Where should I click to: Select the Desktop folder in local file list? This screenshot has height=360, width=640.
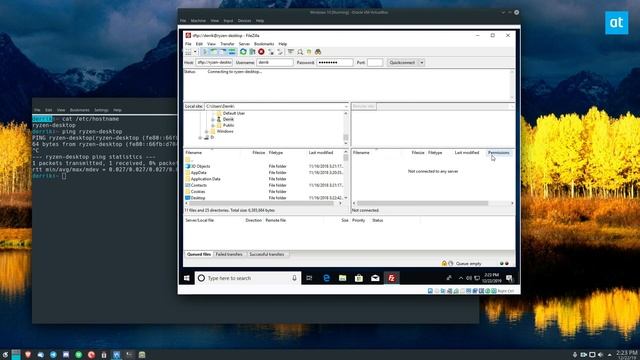tap(264, 198)
